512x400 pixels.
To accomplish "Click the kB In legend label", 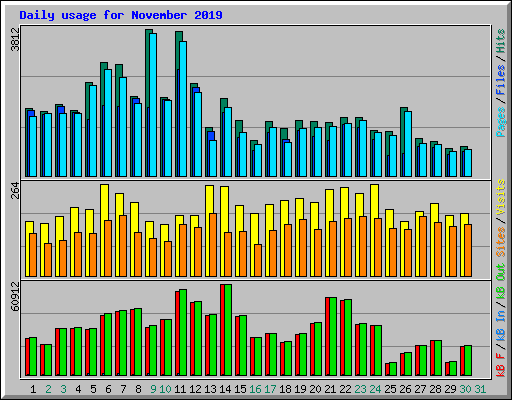I will pyautogui.click(x=500, y=325).
